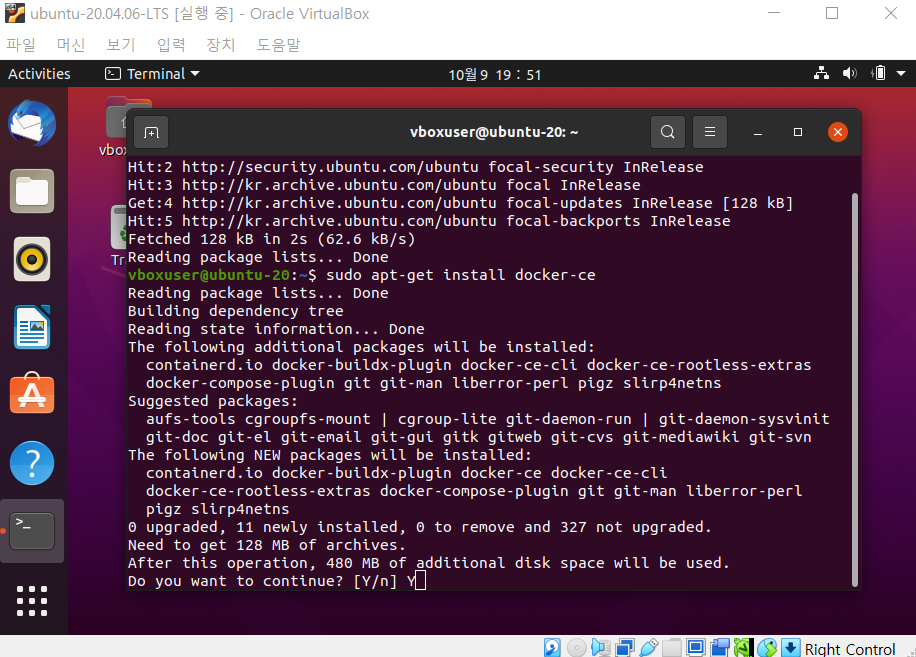This screenshot has height=657, width=916.
Task: Open a new terminal tab
Action: (151, 133)
